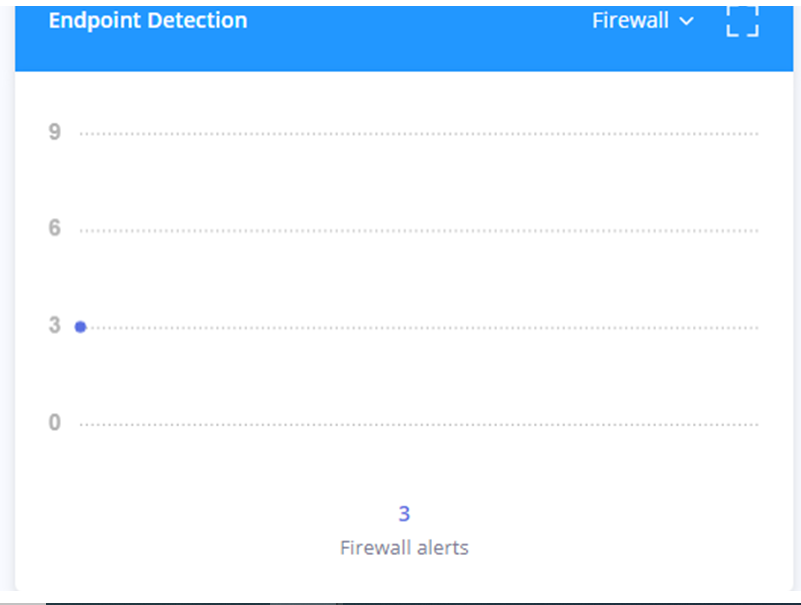Expand the Endpoint Detection widget to fullscreen
This screenshot has width=801, height=605.
click(742, 22)
